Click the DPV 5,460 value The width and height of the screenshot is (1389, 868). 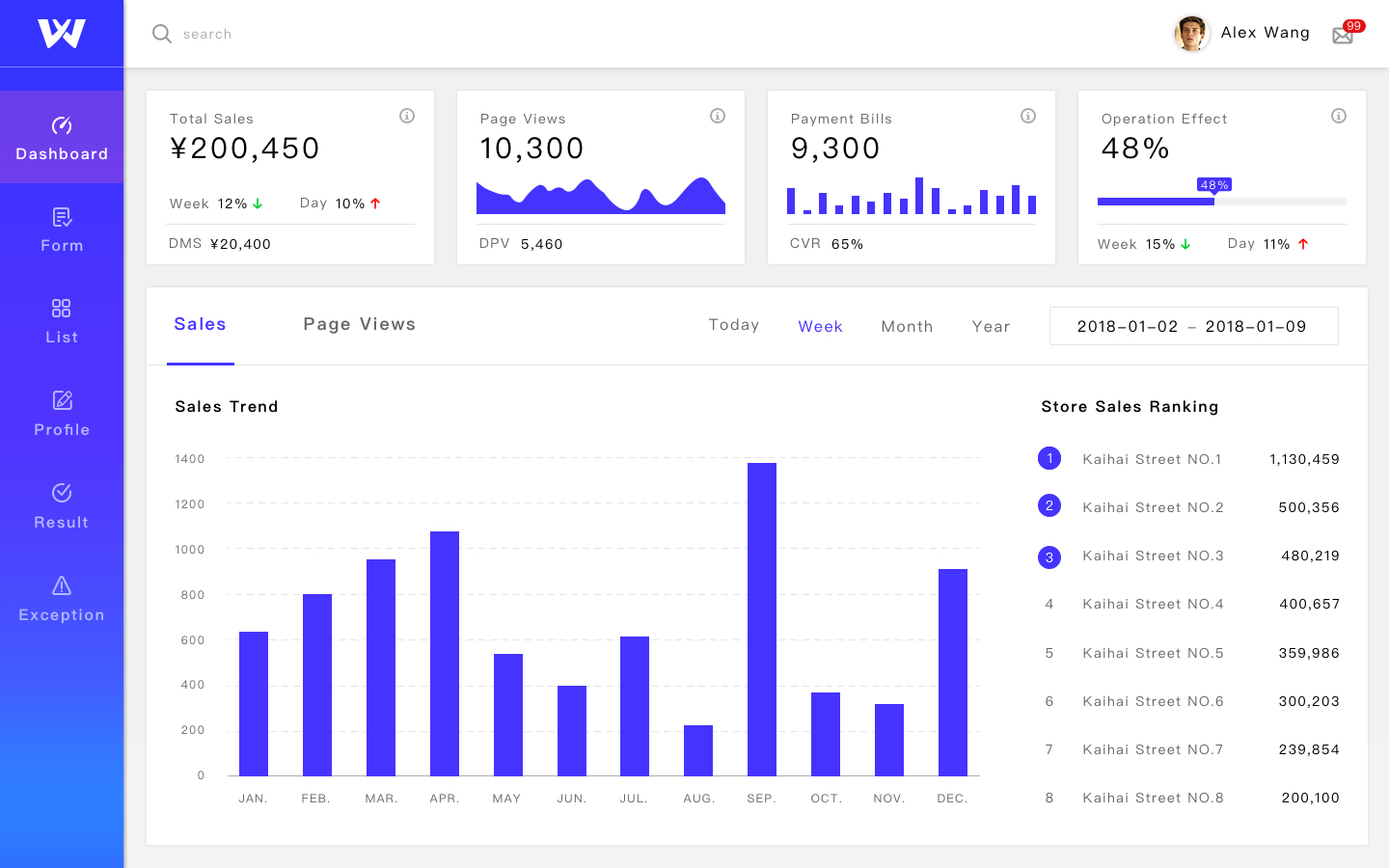pos(541,244)
